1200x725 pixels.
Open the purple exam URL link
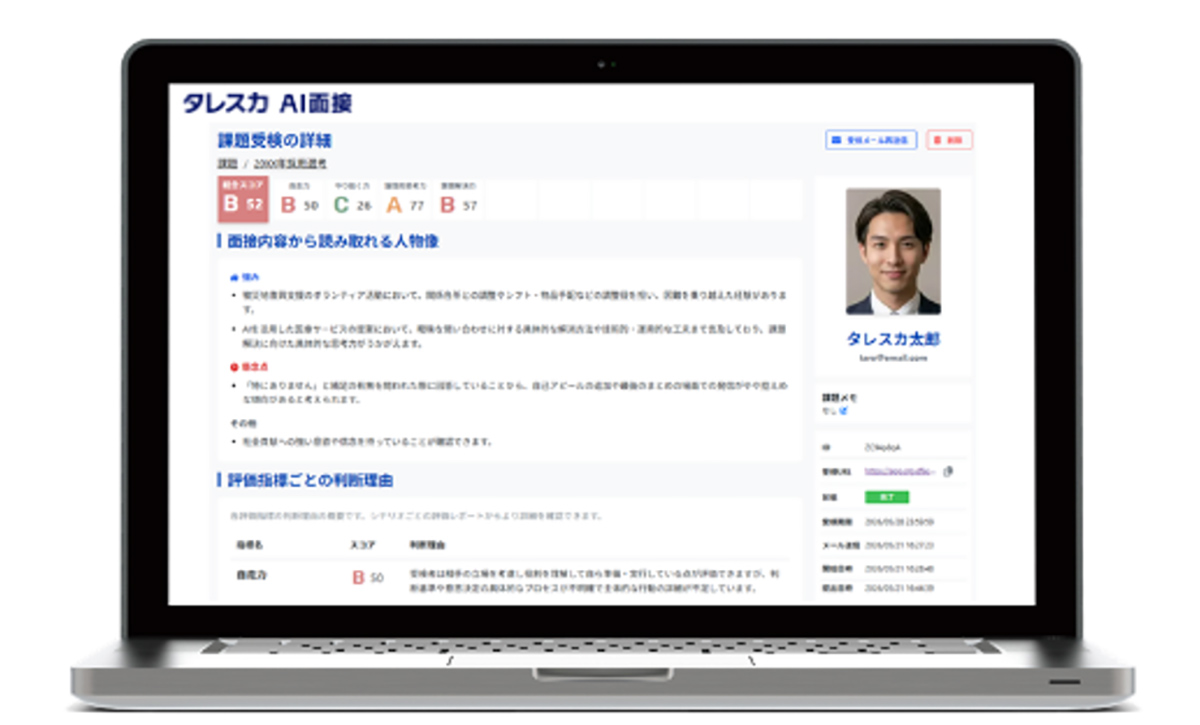point(901,470)
